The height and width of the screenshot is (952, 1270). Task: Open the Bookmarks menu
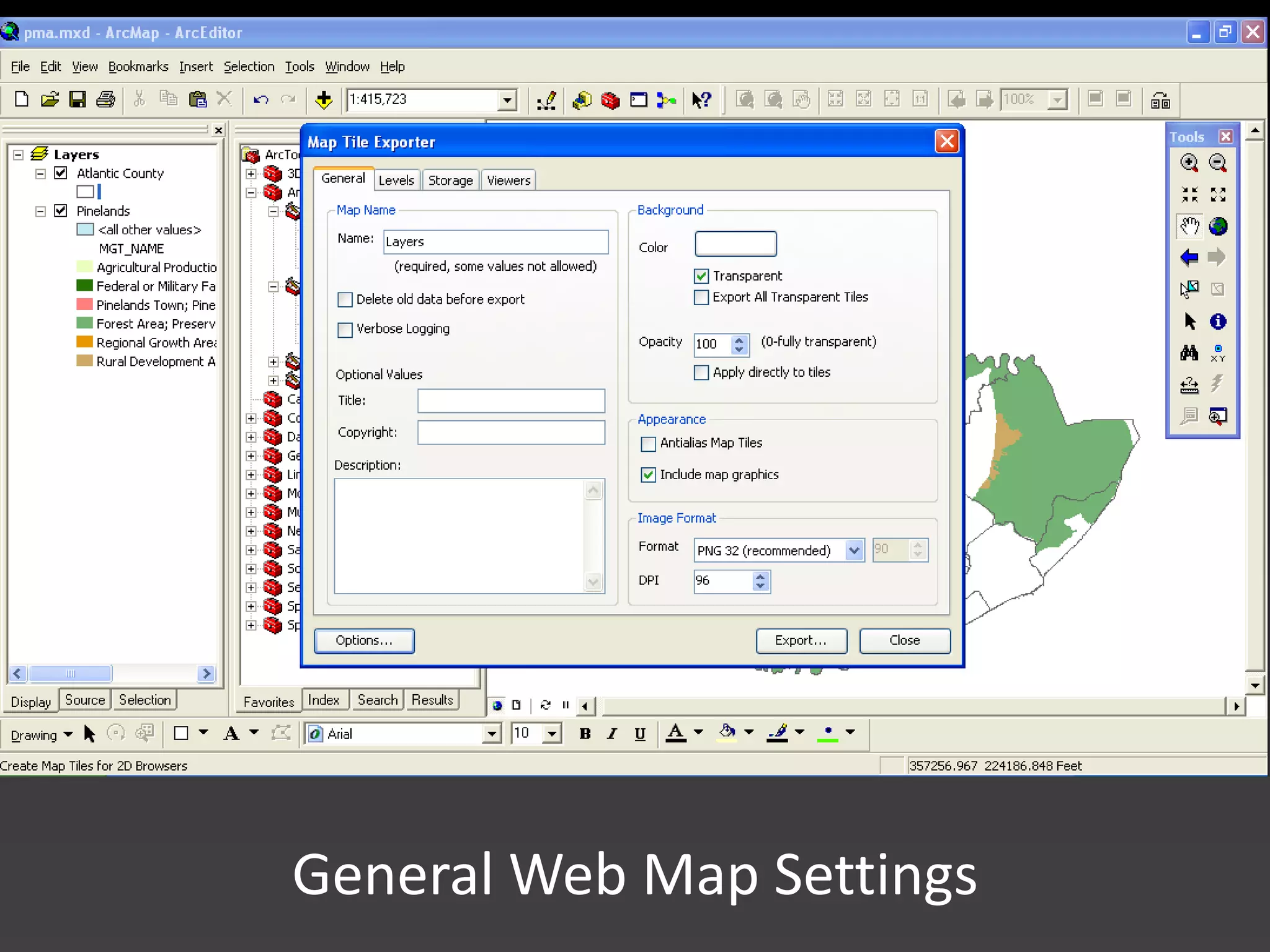click(138, 67)
